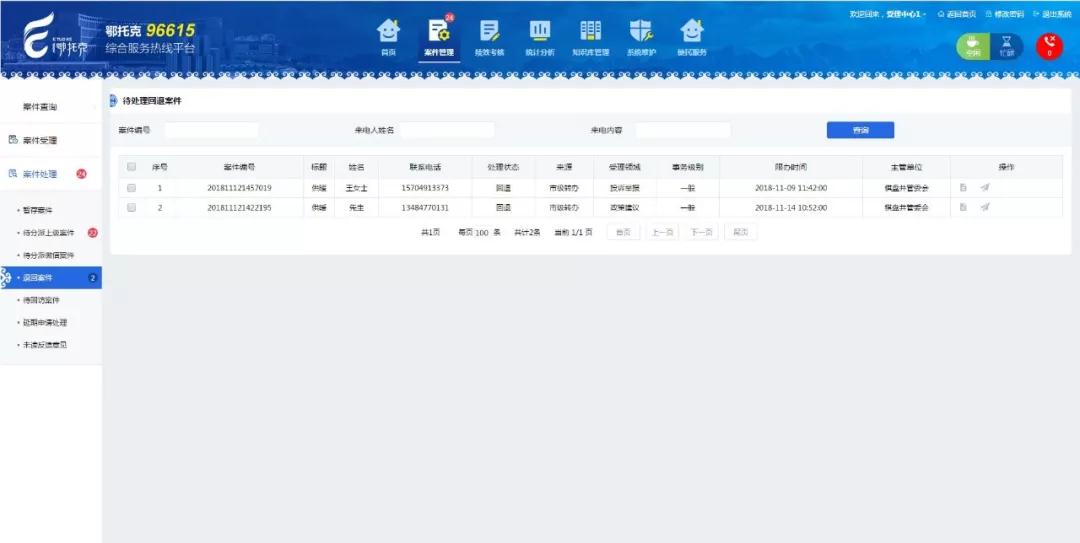Viewport: 1080px width, 543px height.
Task: Click the 知识库管理 knowledge base icon
Action: pos(590,34)
